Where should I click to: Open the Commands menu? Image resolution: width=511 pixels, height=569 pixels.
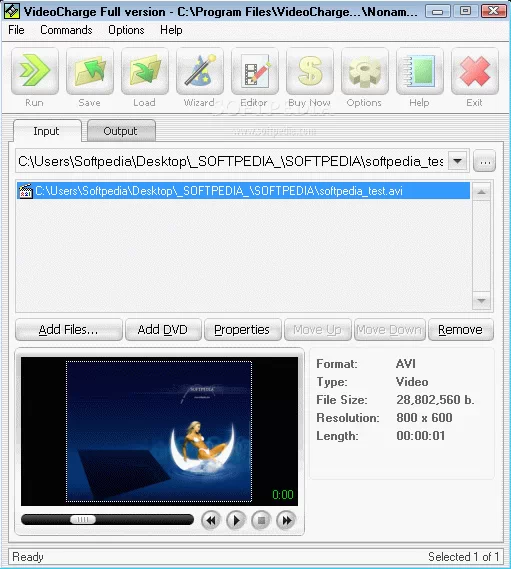click(66, 30)
